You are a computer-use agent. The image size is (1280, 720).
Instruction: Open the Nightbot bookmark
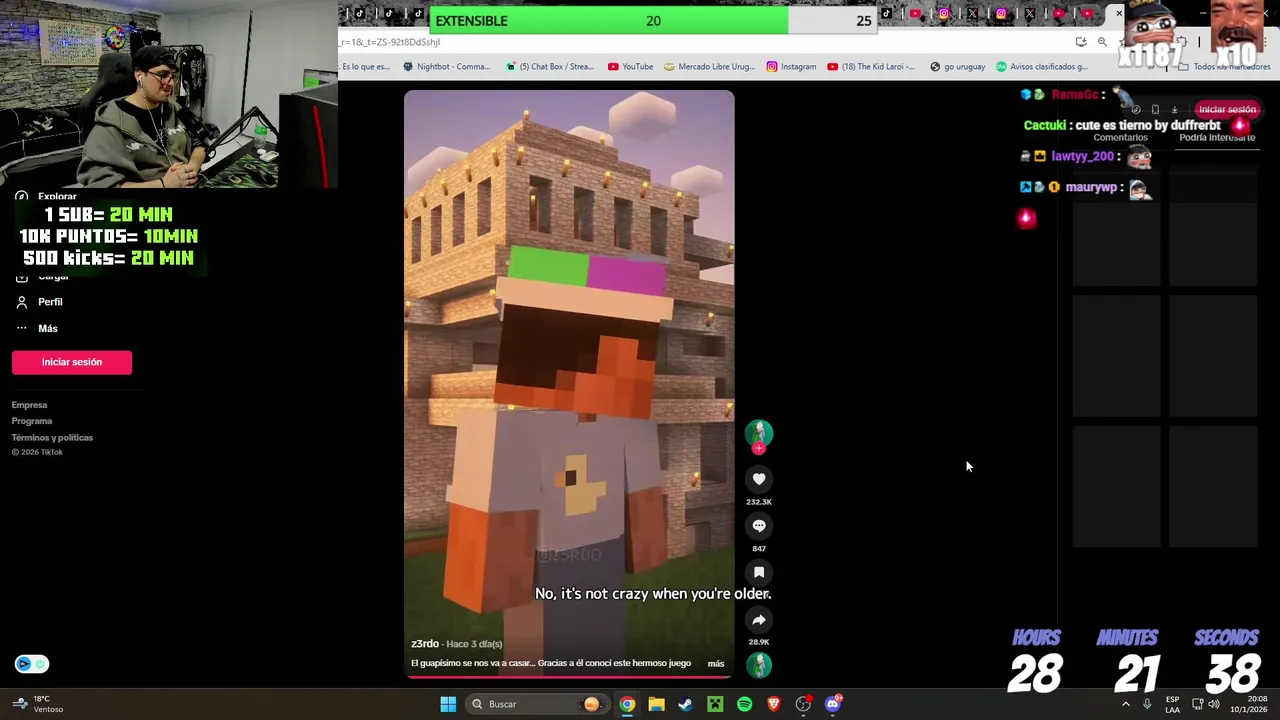[x=446, y=67]
